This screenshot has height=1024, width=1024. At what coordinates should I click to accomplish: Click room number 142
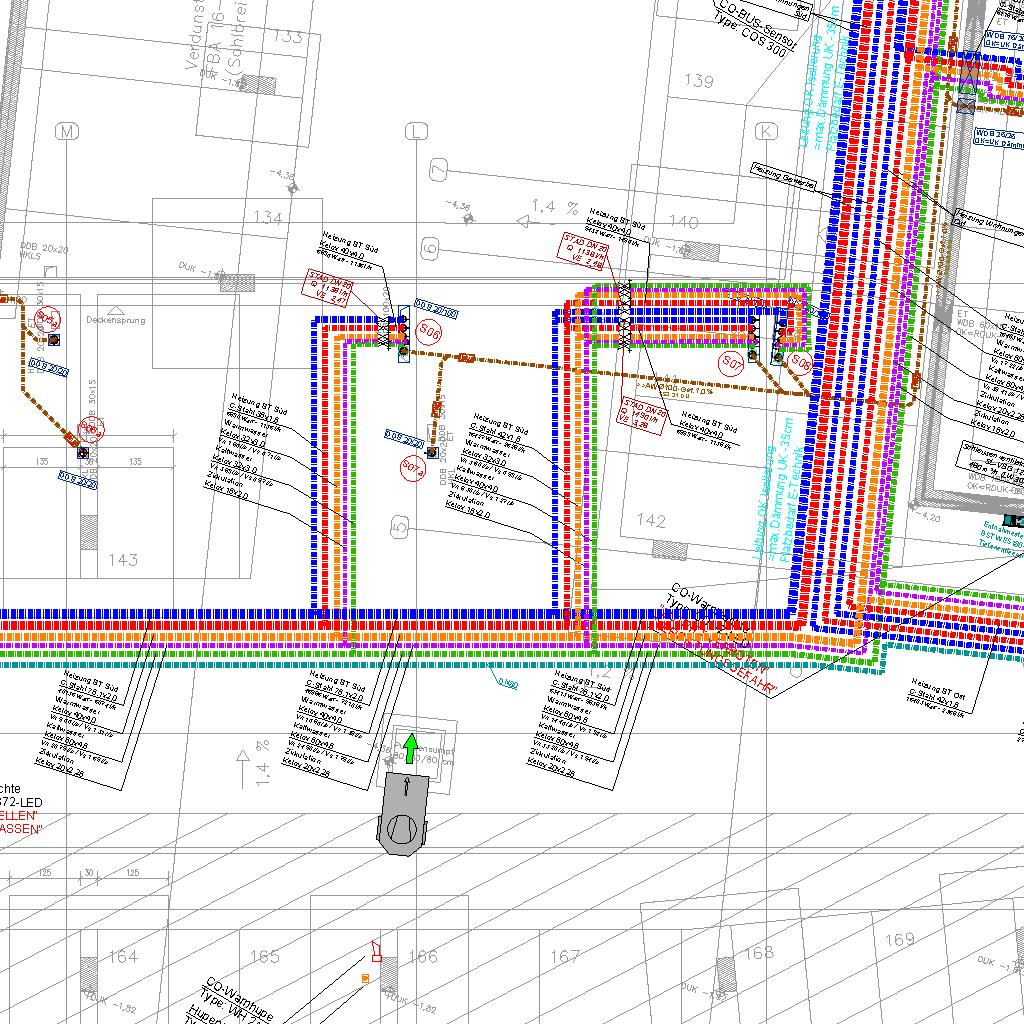[650, 521]
